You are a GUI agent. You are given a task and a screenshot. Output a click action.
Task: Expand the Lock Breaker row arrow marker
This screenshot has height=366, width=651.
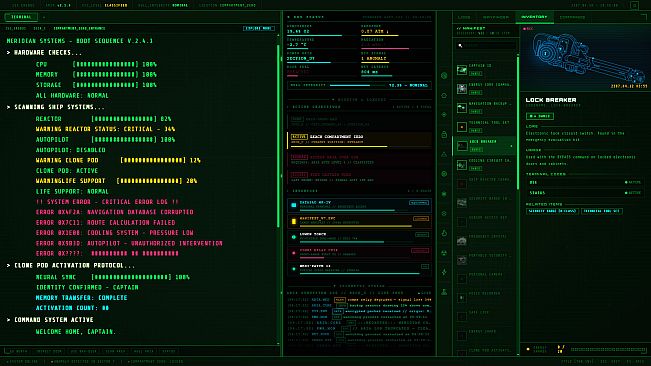pos(512,146)
